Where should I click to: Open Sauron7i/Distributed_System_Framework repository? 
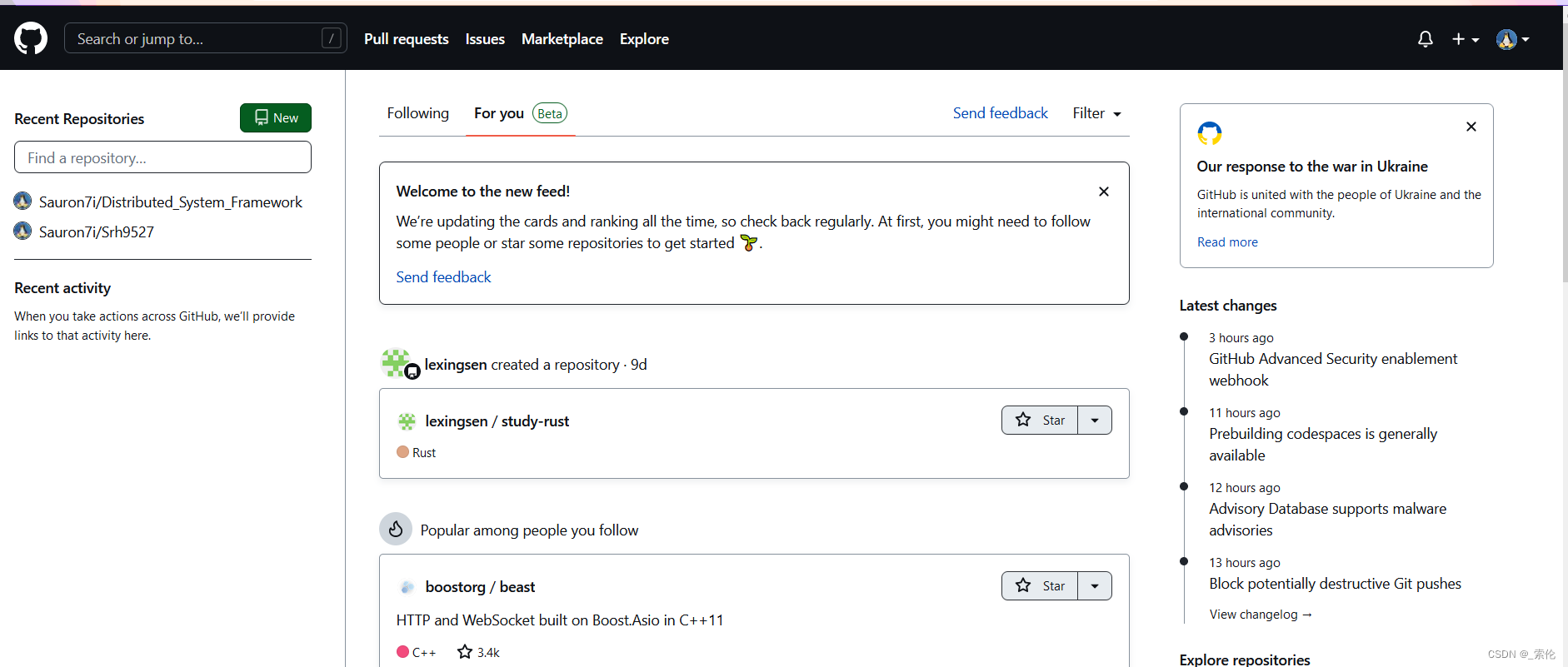click(171, 202)
